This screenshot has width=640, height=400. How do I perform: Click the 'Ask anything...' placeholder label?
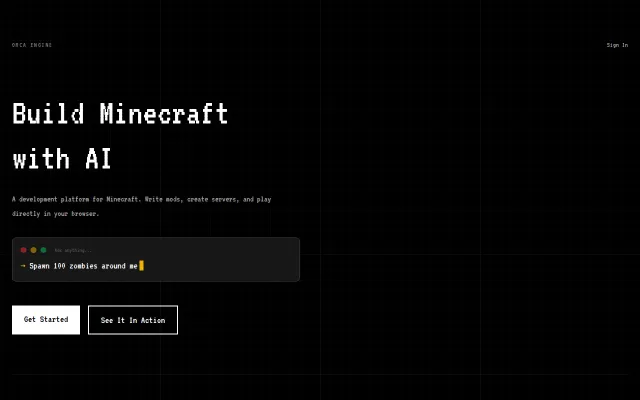point(73,250)
